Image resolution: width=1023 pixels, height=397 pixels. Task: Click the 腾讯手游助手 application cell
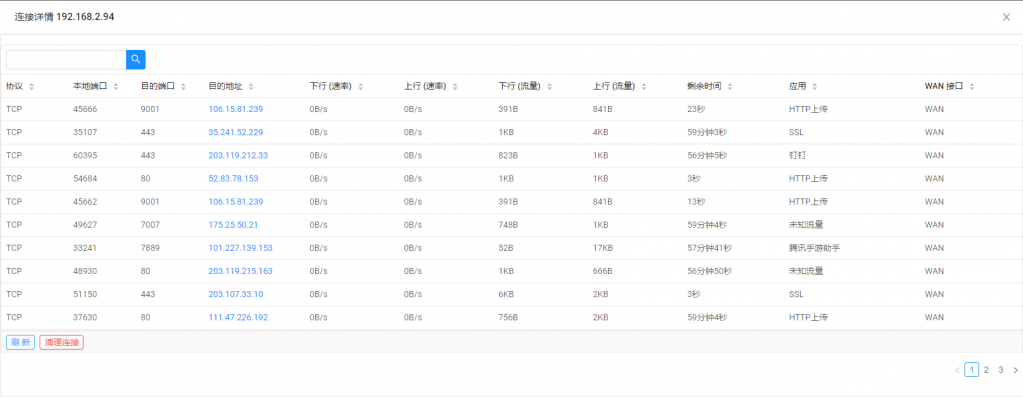pos(813,248)
